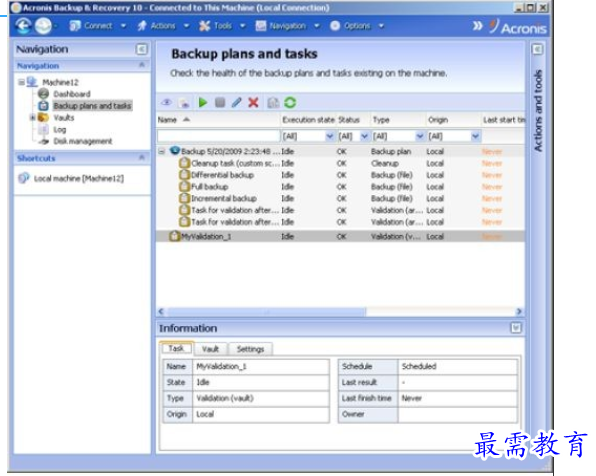Image resolution: width=596 pixels, height=476 pixels.
Task: Open the Navigation menu in toolbar
Action: [x=287, y=26]
